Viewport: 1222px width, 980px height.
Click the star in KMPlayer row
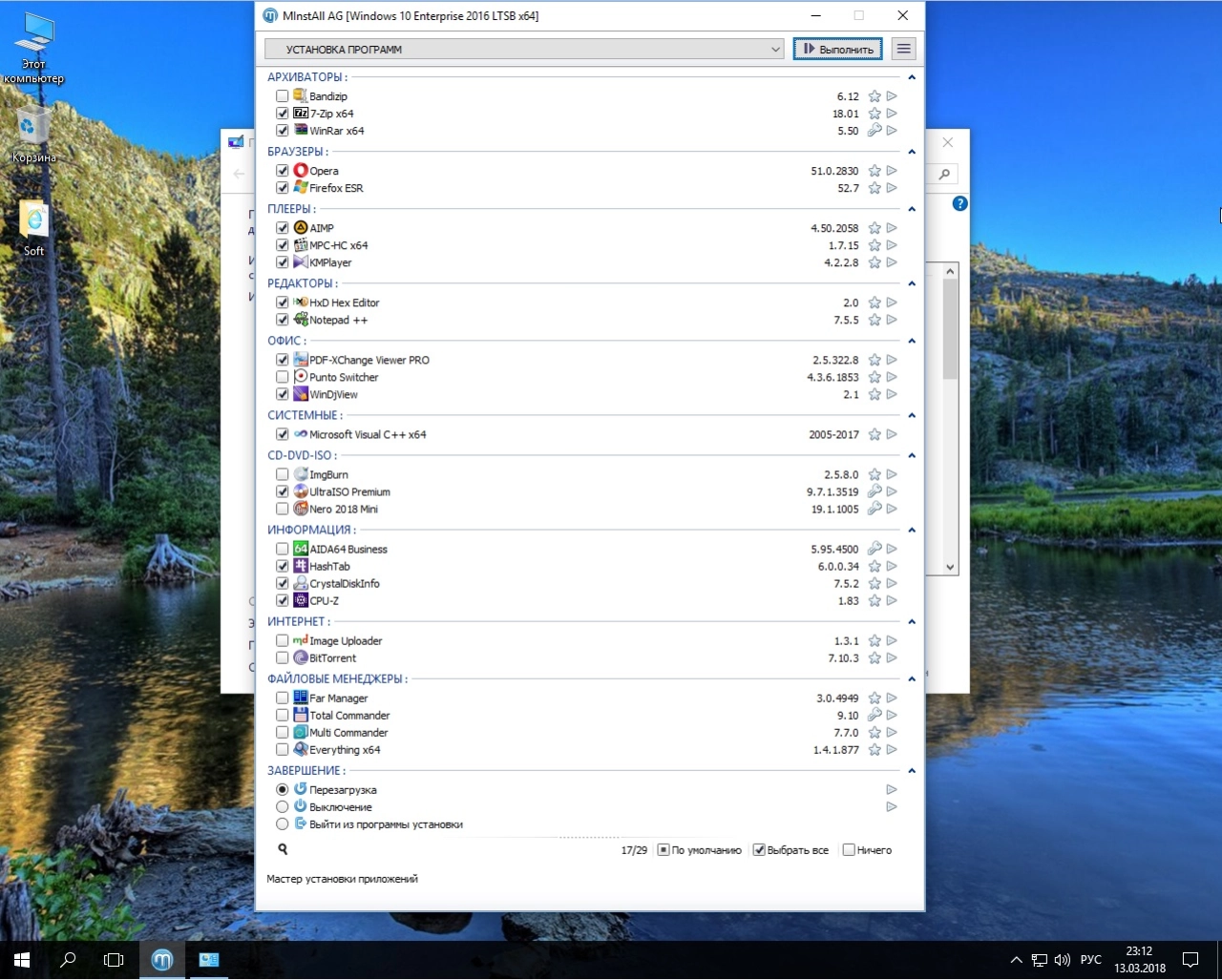(x=874, y=262)
